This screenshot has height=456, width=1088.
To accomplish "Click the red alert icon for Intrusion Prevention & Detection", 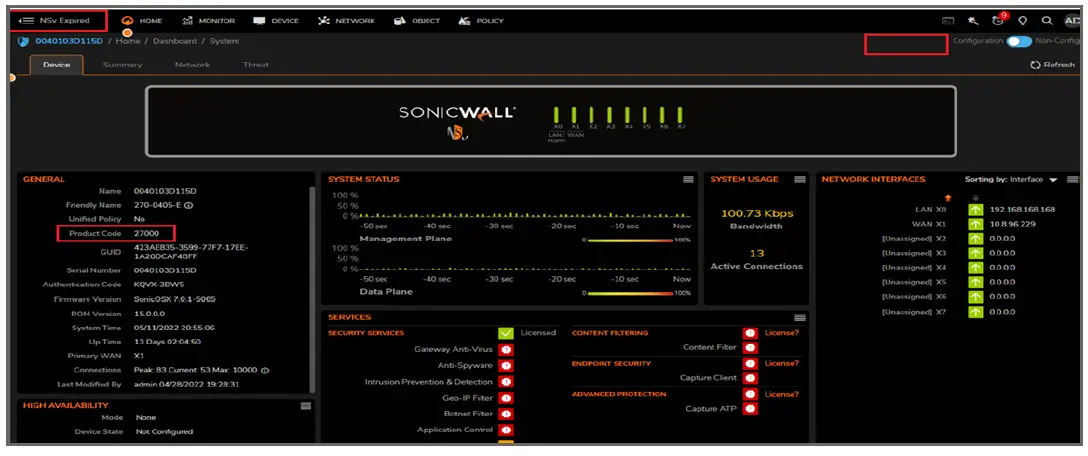I will pos(506,382).
